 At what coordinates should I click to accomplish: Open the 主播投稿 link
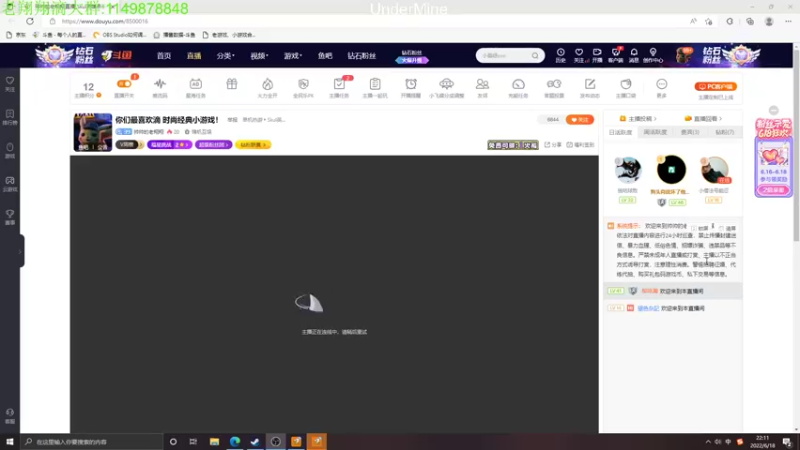(638, 118)
